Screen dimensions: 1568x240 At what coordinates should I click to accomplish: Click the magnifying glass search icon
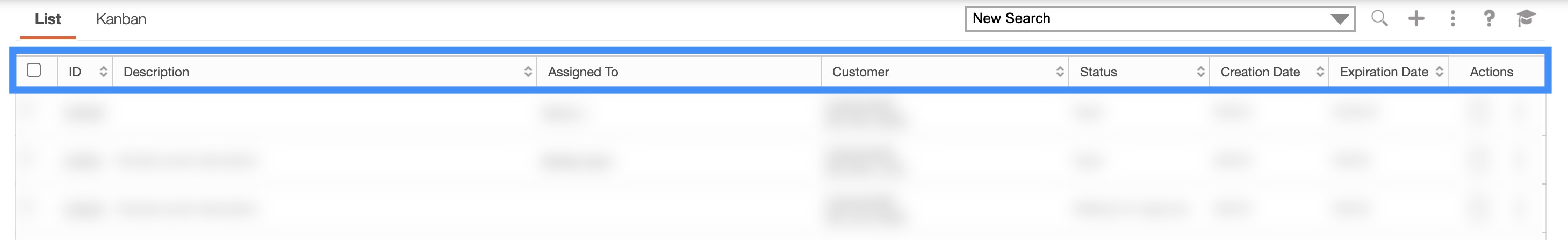click(x=1379, y=18)
